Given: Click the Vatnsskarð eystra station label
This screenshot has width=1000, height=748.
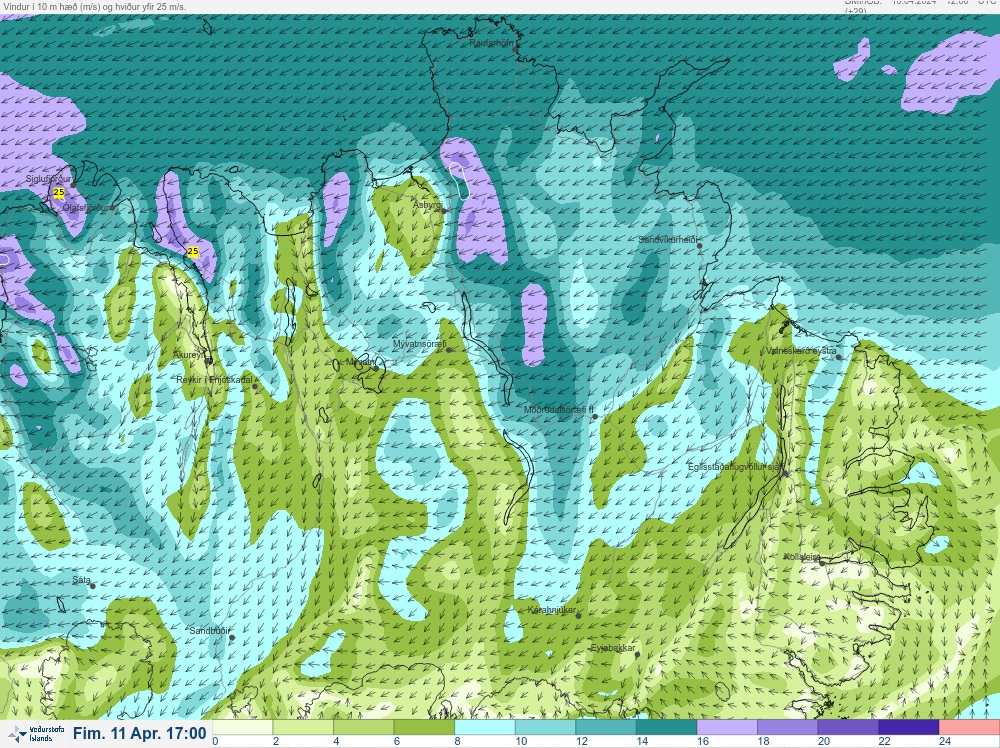Looking at the screenshot, I should click(800, 351).
